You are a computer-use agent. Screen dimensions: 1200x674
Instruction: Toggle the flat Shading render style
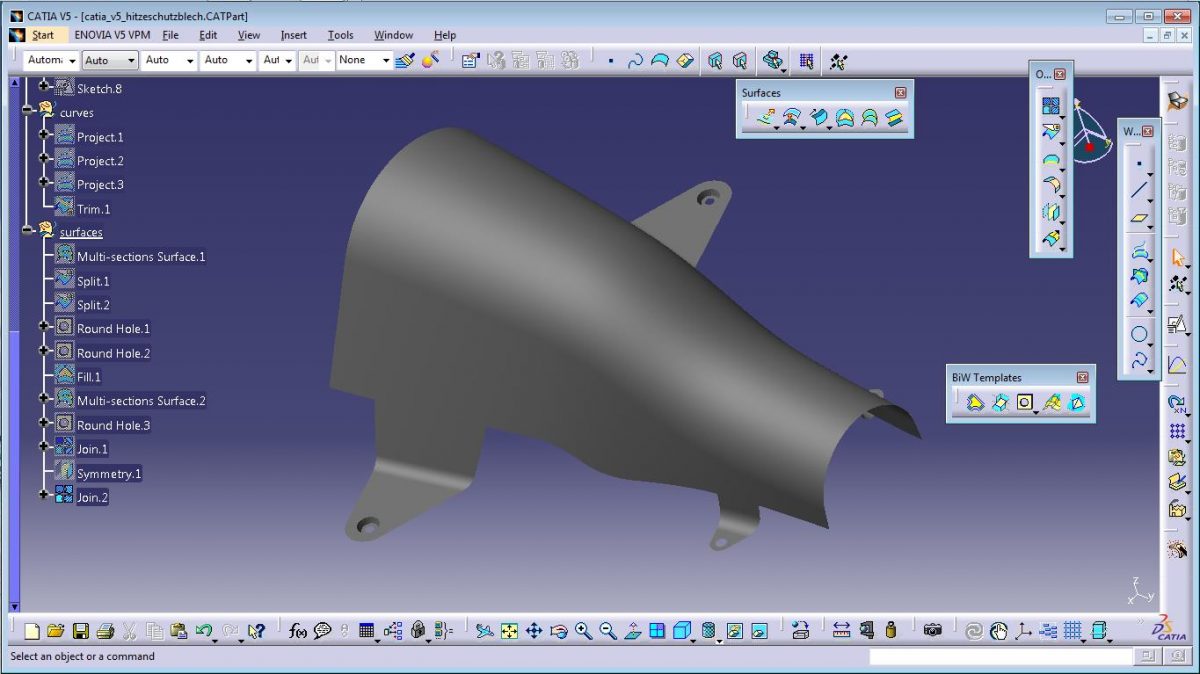tap(682, 630)
